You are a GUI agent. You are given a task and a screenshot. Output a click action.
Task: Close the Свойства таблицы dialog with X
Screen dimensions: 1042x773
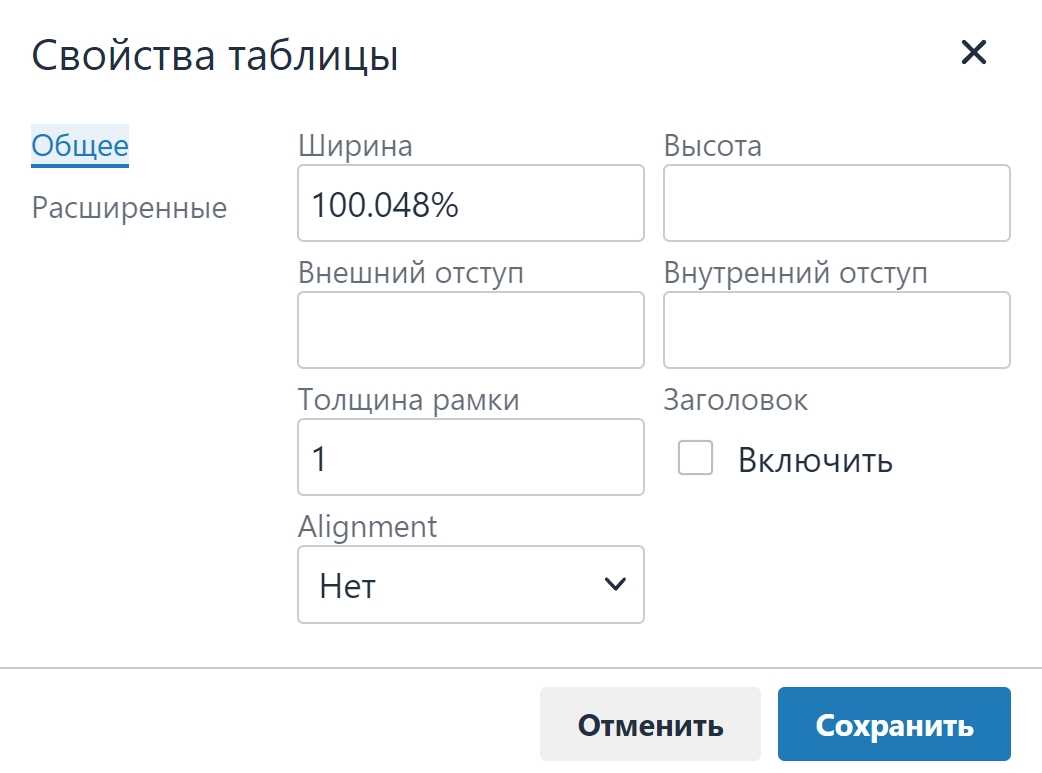point(974,52)
